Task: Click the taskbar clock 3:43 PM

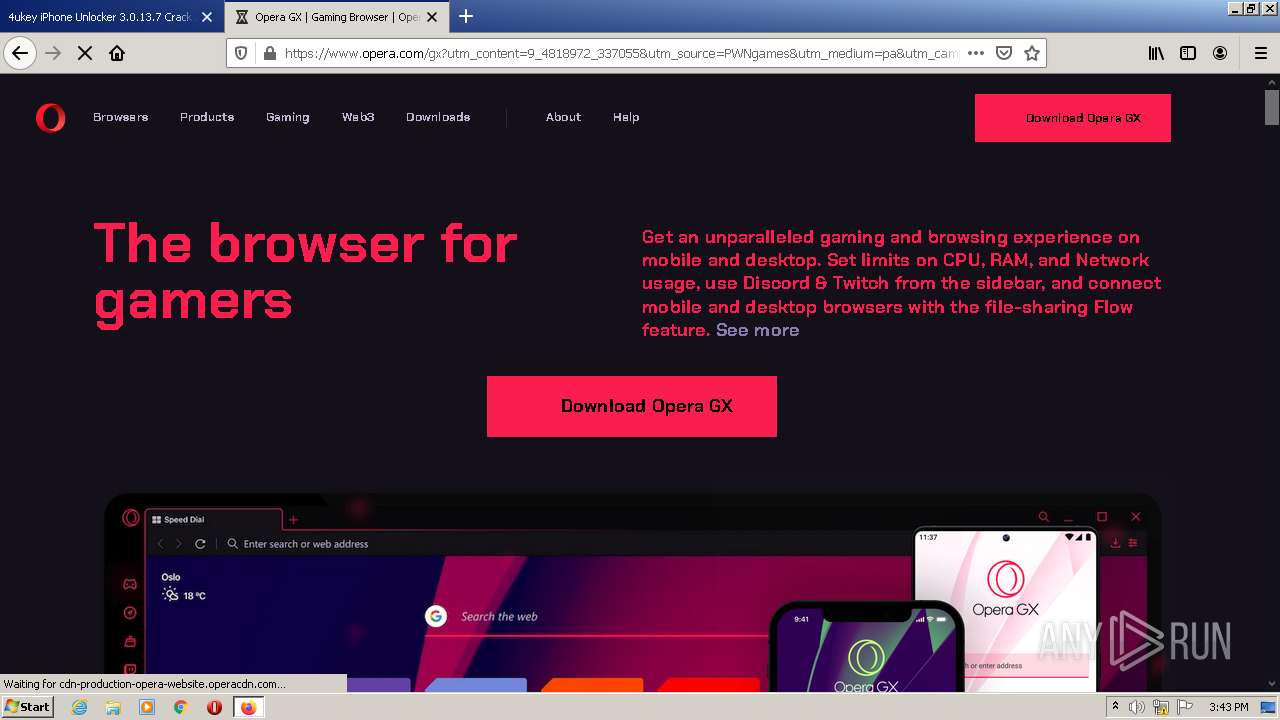Action: click(1229, 707)
